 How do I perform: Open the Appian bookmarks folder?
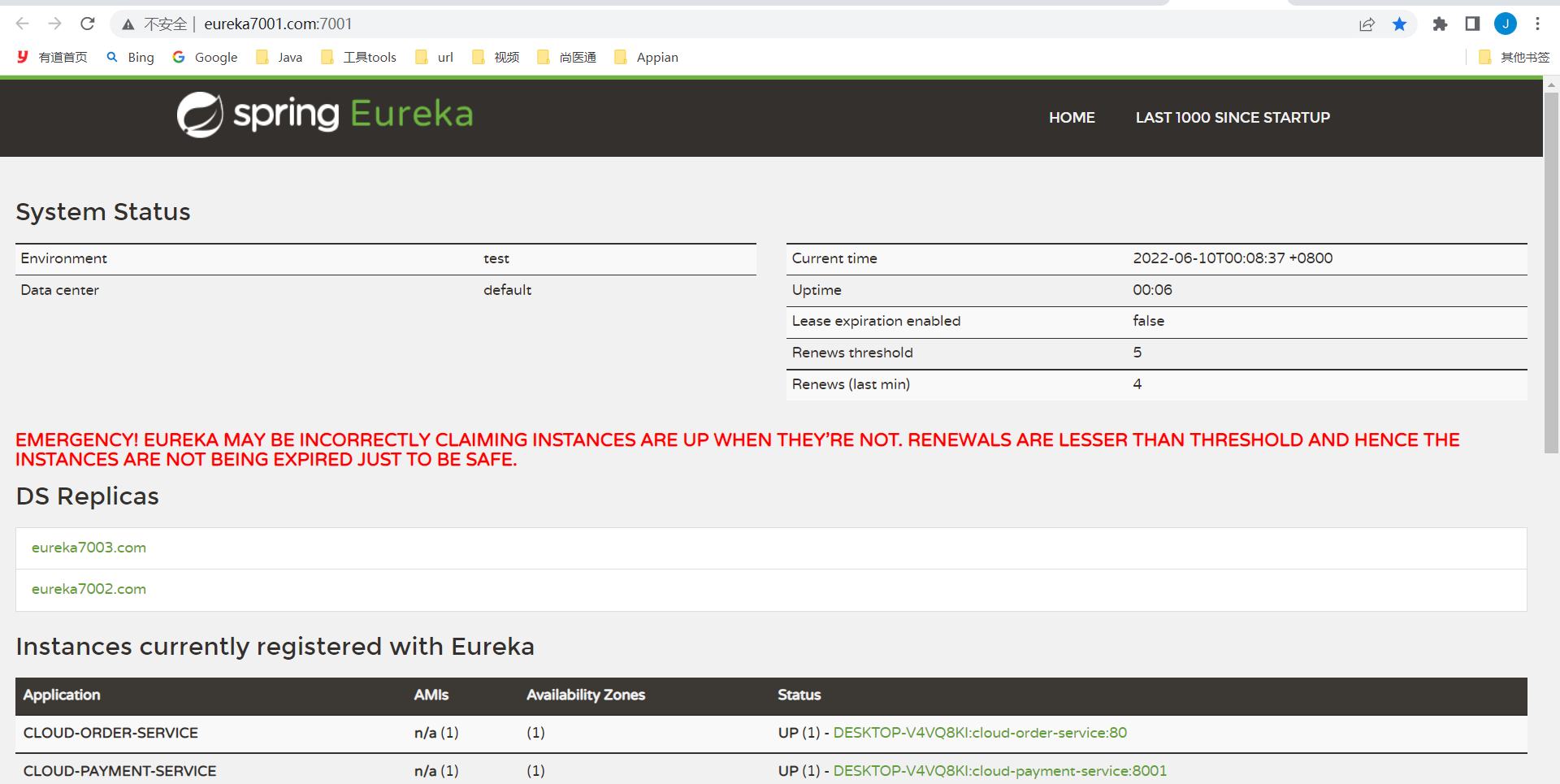[x=646, y=57]
